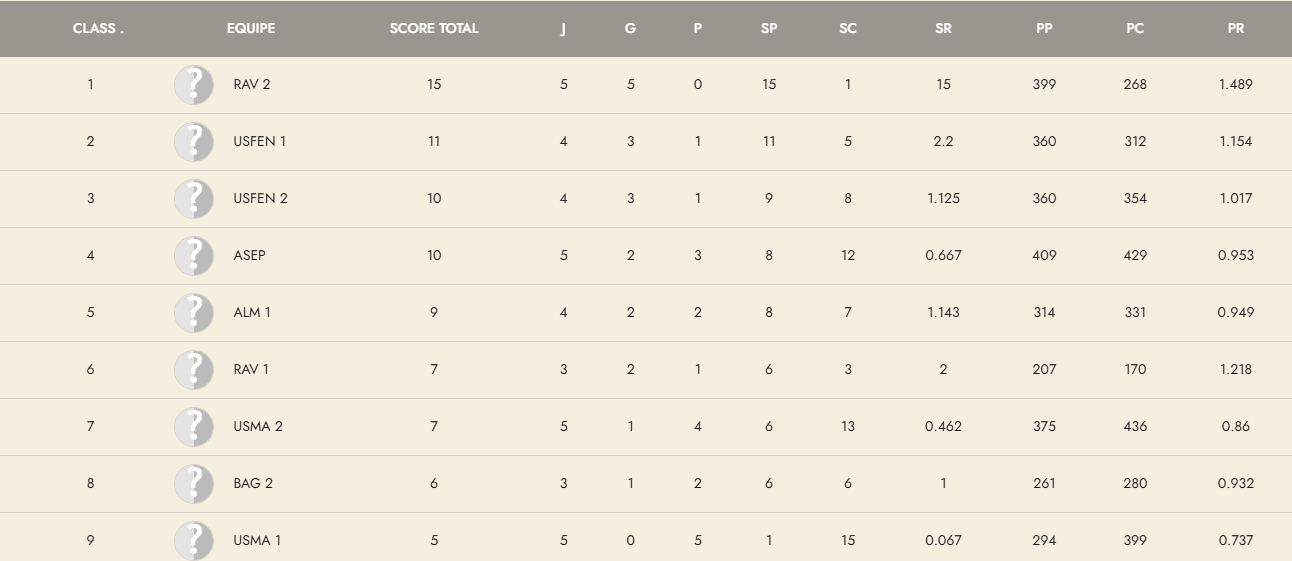The height and width of the screenshot is (561, 1292).
Task: Click the PP column header
Action: (x=1044, y=29)
